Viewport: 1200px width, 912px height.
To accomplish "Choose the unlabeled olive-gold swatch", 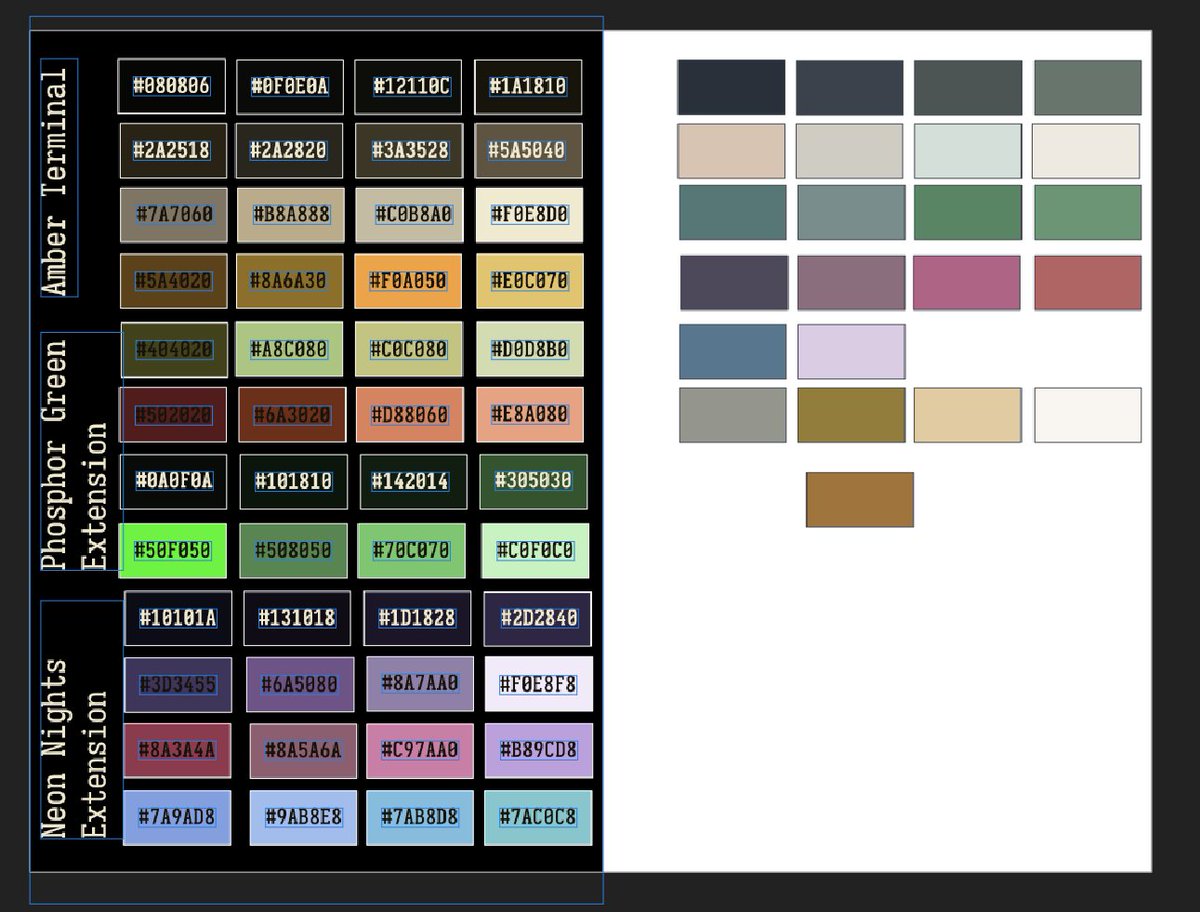I will tap(851, 415).
